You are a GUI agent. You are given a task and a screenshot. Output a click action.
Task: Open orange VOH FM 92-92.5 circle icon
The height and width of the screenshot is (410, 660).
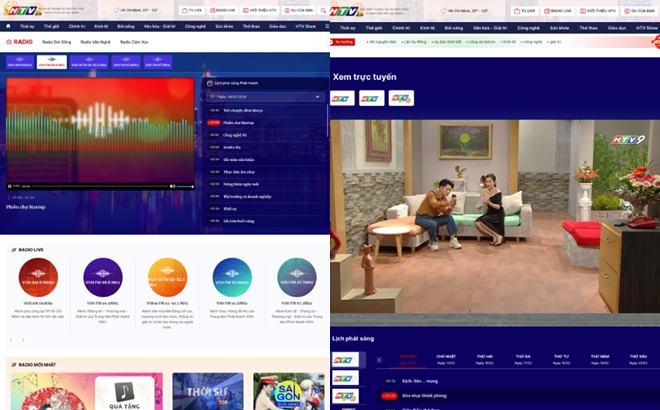pos(168,277)
